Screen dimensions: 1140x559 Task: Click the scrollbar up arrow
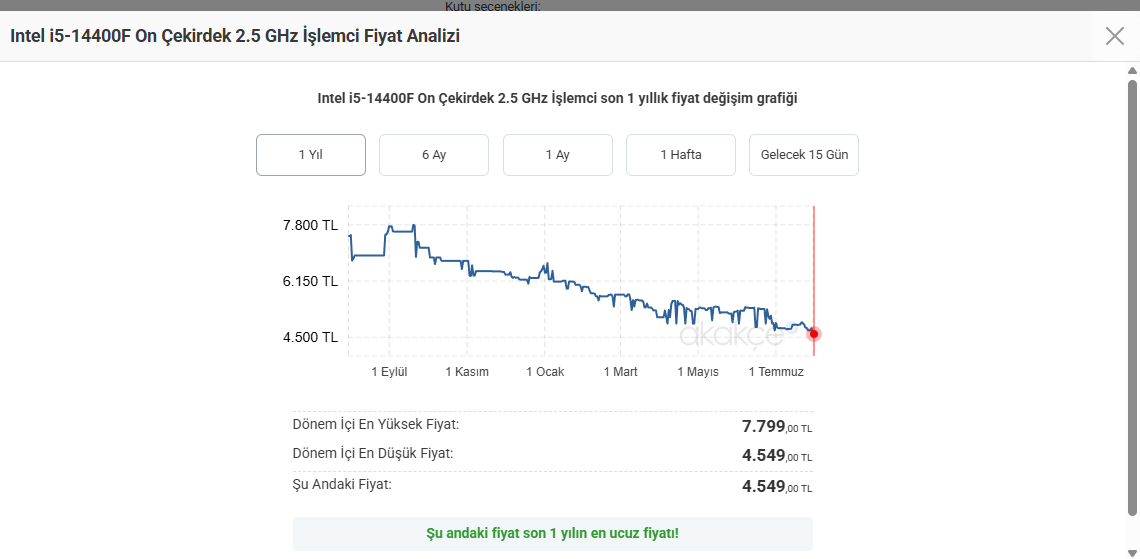point(1132,71)
